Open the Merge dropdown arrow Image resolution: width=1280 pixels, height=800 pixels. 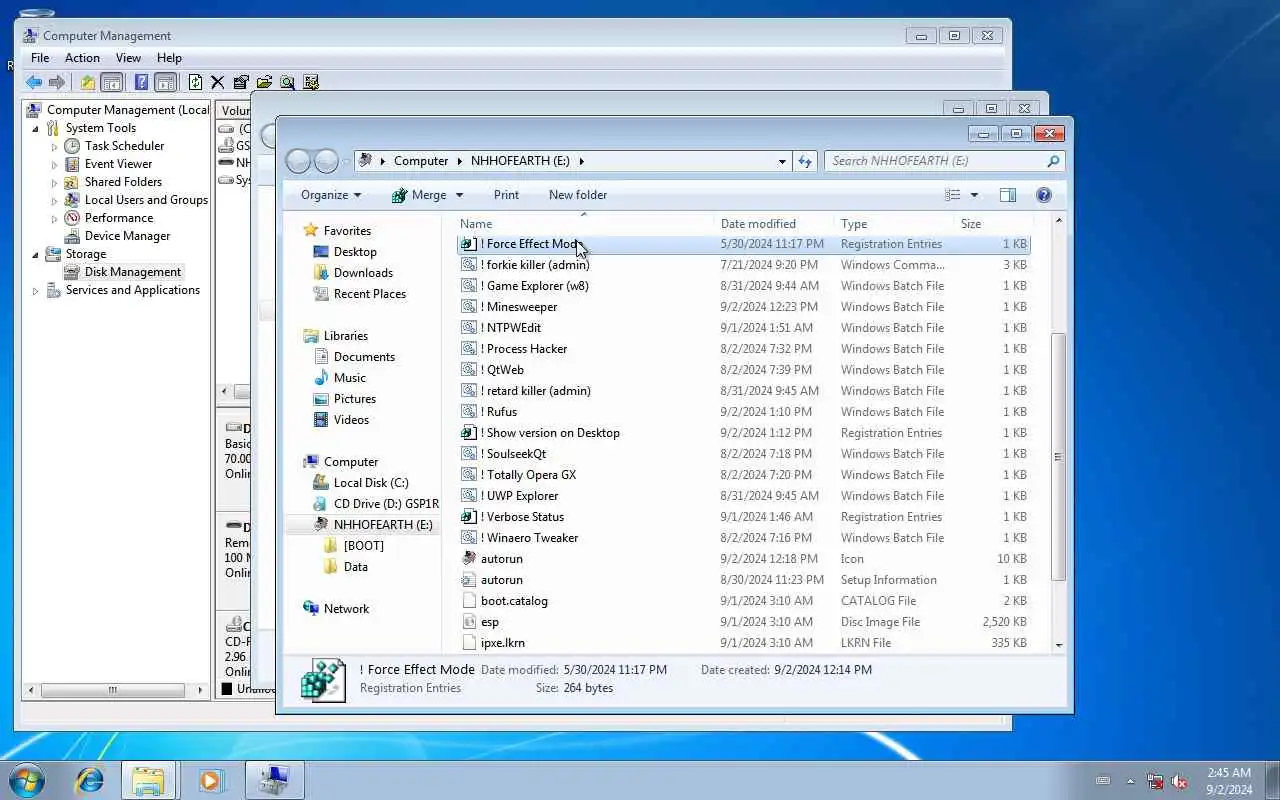pos(460,195)
